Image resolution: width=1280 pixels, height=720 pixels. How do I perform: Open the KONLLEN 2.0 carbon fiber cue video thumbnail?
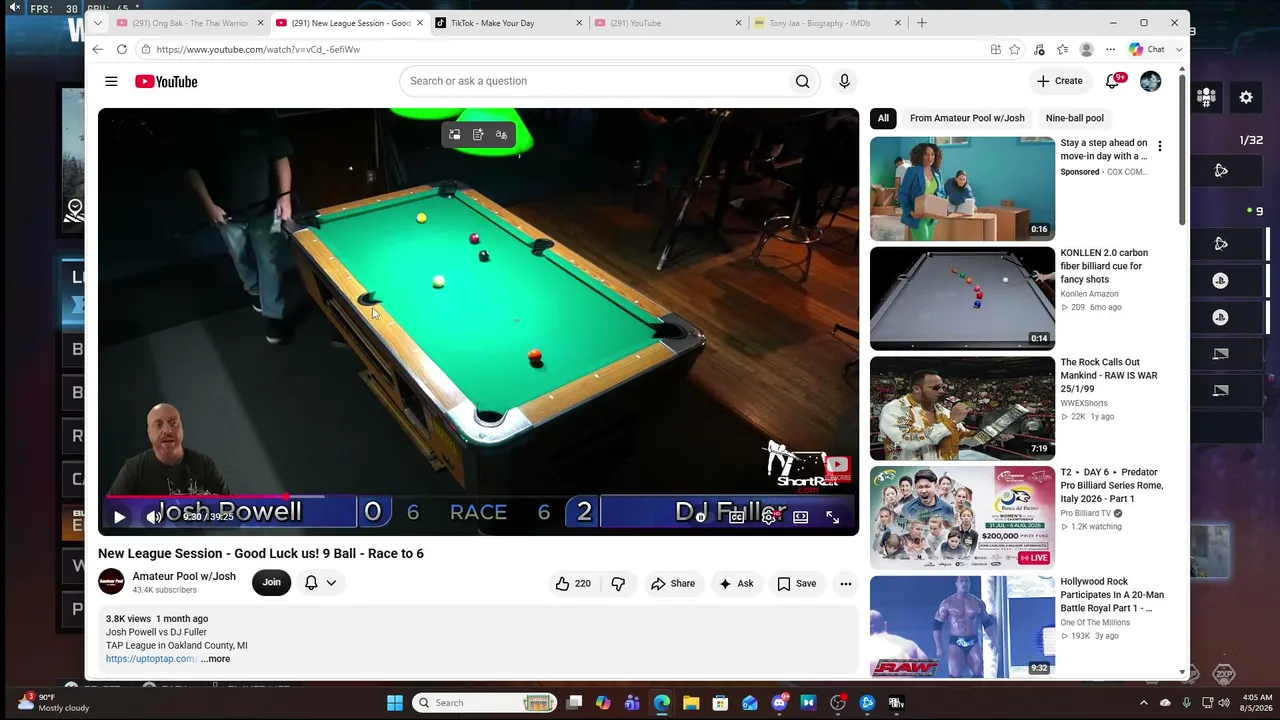coord(962,298)
